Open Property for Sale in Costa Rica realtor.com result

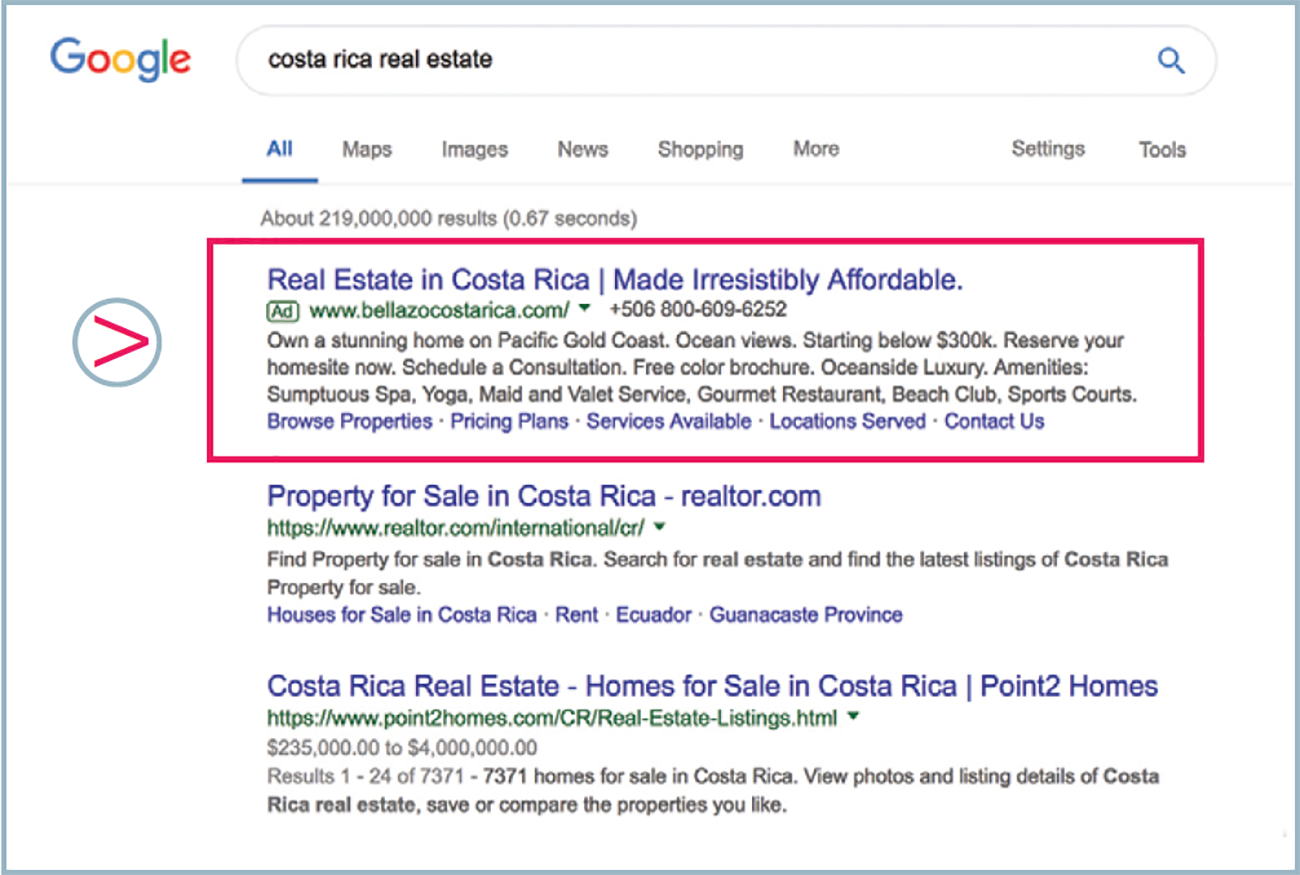(544, 496)
